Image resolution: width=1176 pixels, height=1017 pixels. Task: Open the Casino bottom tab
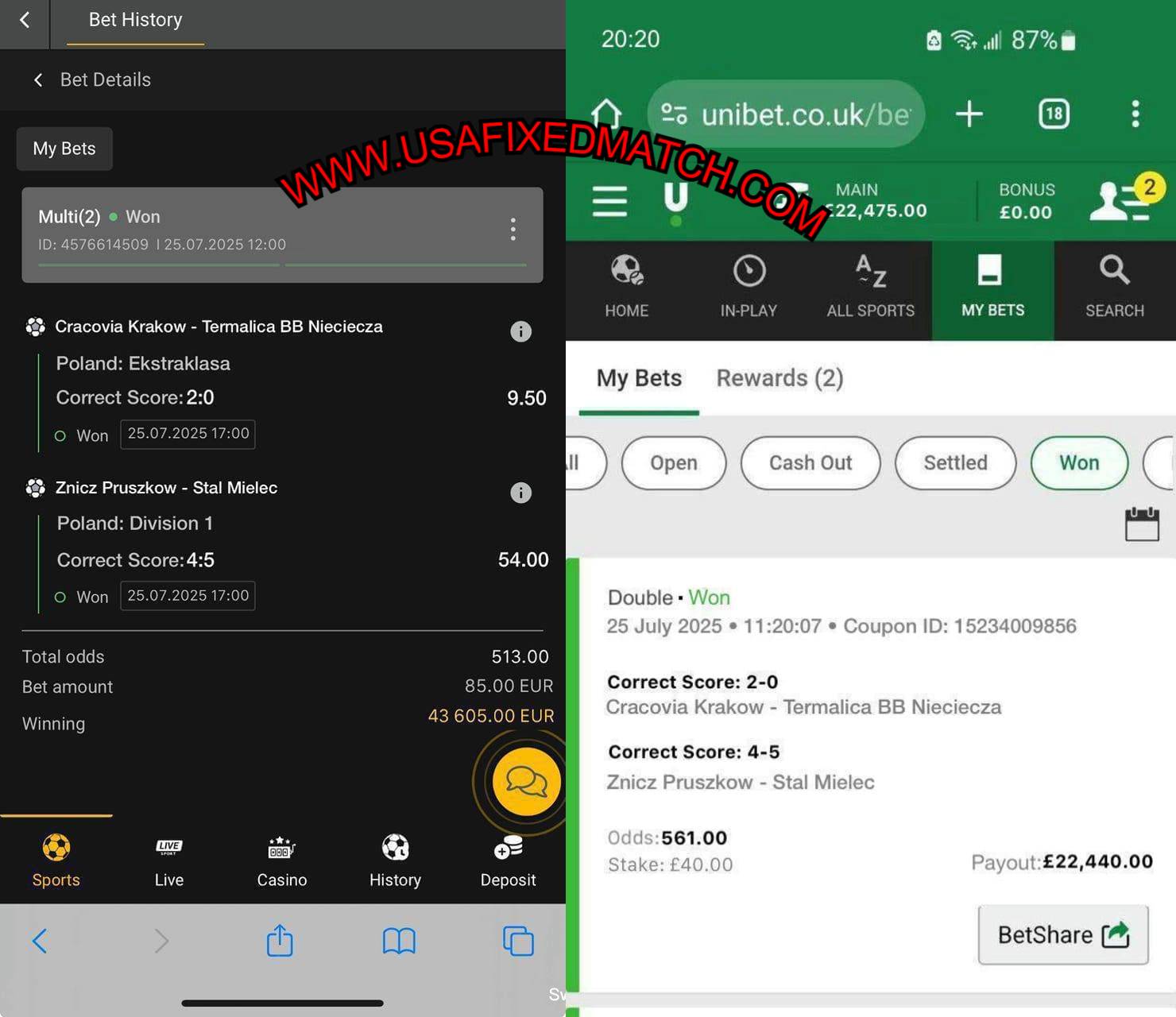pyautogui.click(x=282, y=860)
